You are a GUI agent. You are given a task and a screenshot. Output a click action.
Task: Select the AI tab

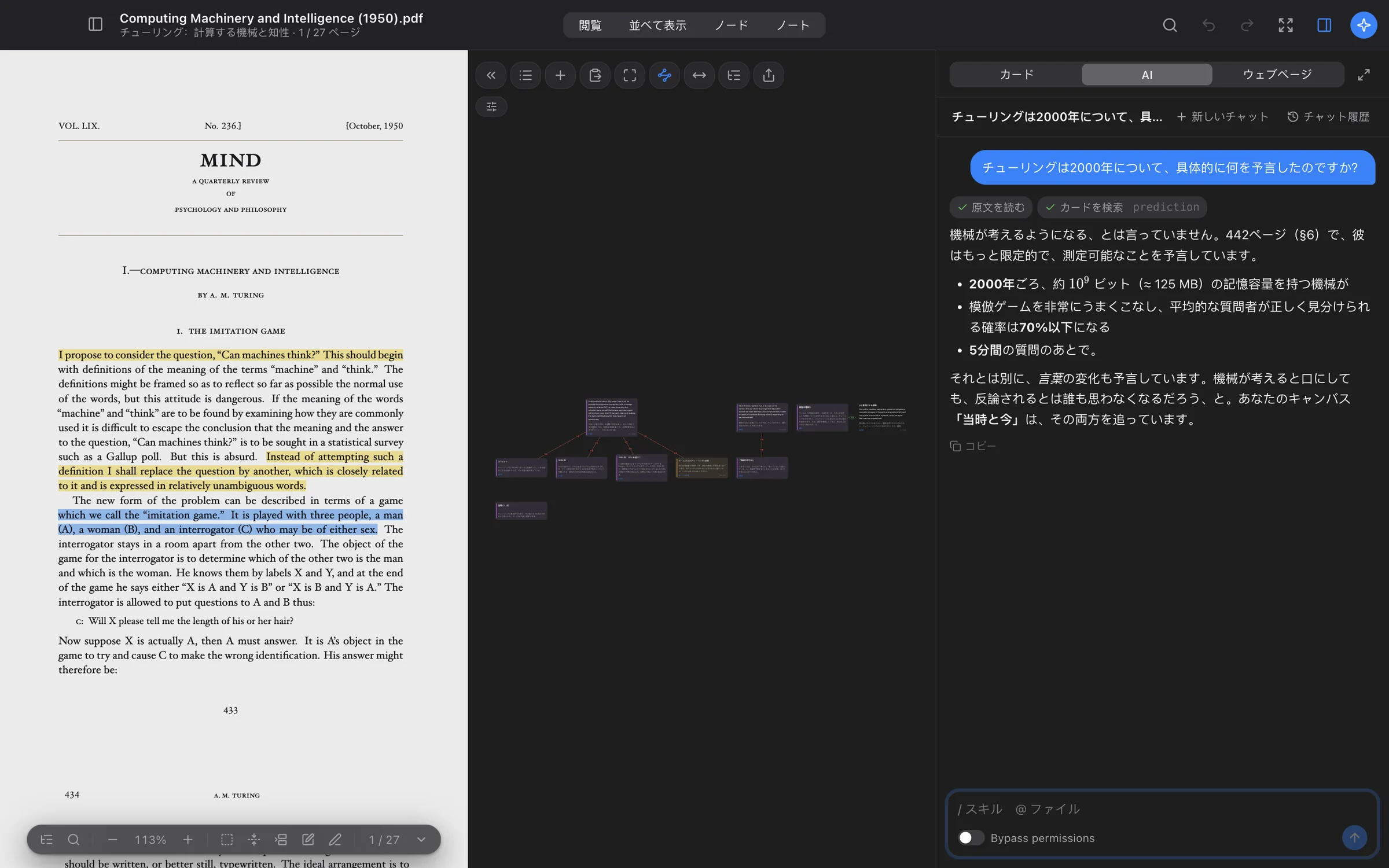pos(1147,75)
